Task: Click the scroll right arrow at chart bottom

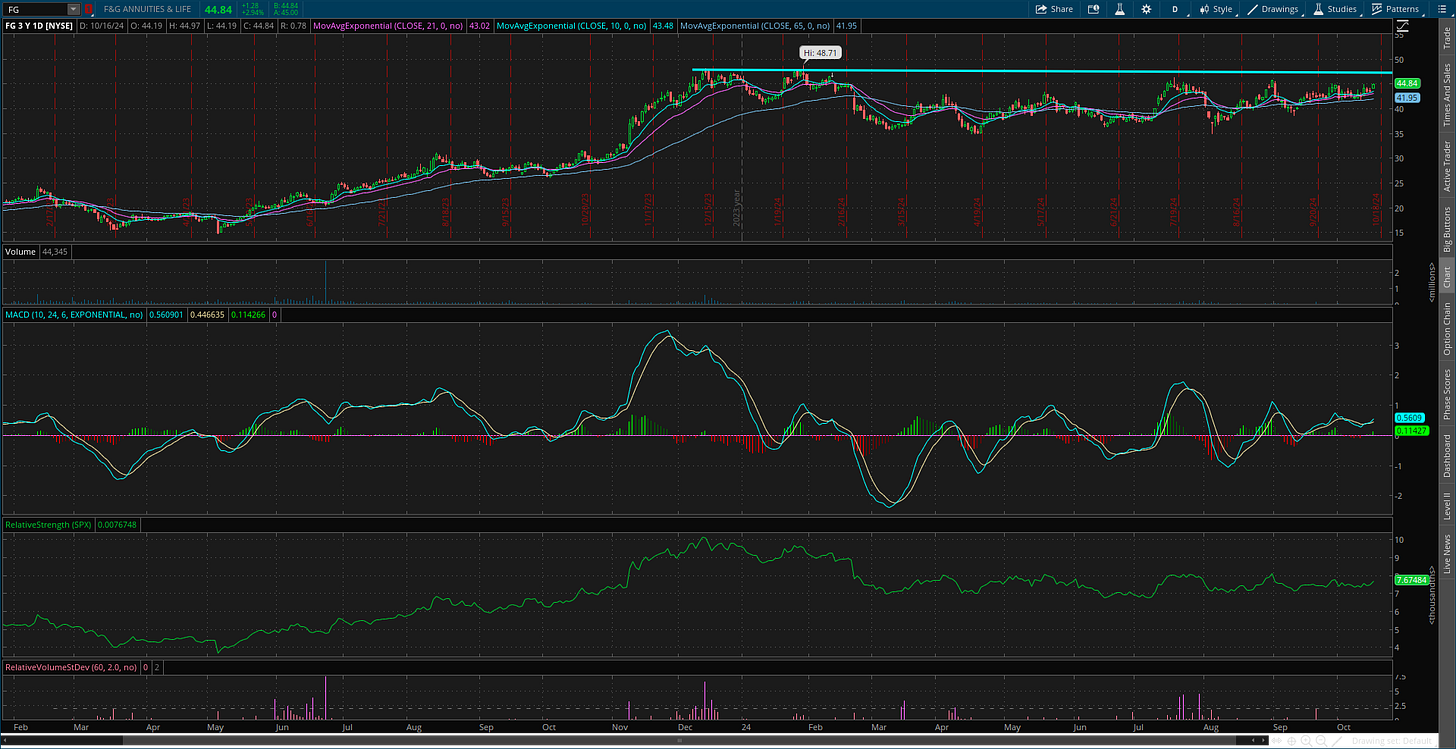Action: coord(1263,740)
